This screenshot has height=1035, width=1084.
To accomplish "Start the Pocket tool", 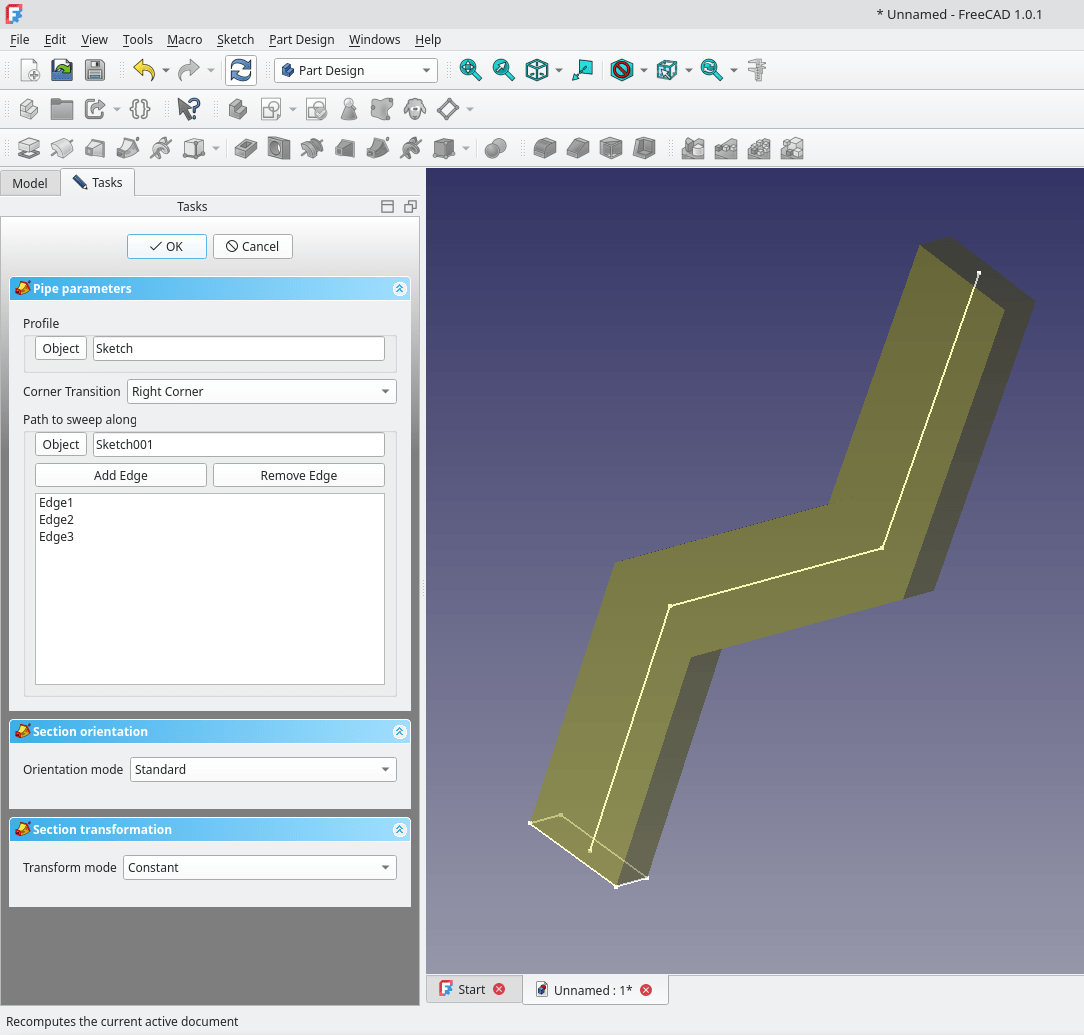I will (245, 148).
